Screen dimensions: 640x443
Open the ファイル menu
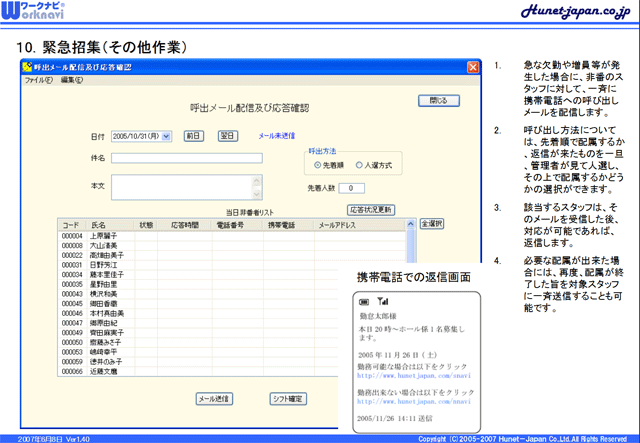click(x=38, y=79)
